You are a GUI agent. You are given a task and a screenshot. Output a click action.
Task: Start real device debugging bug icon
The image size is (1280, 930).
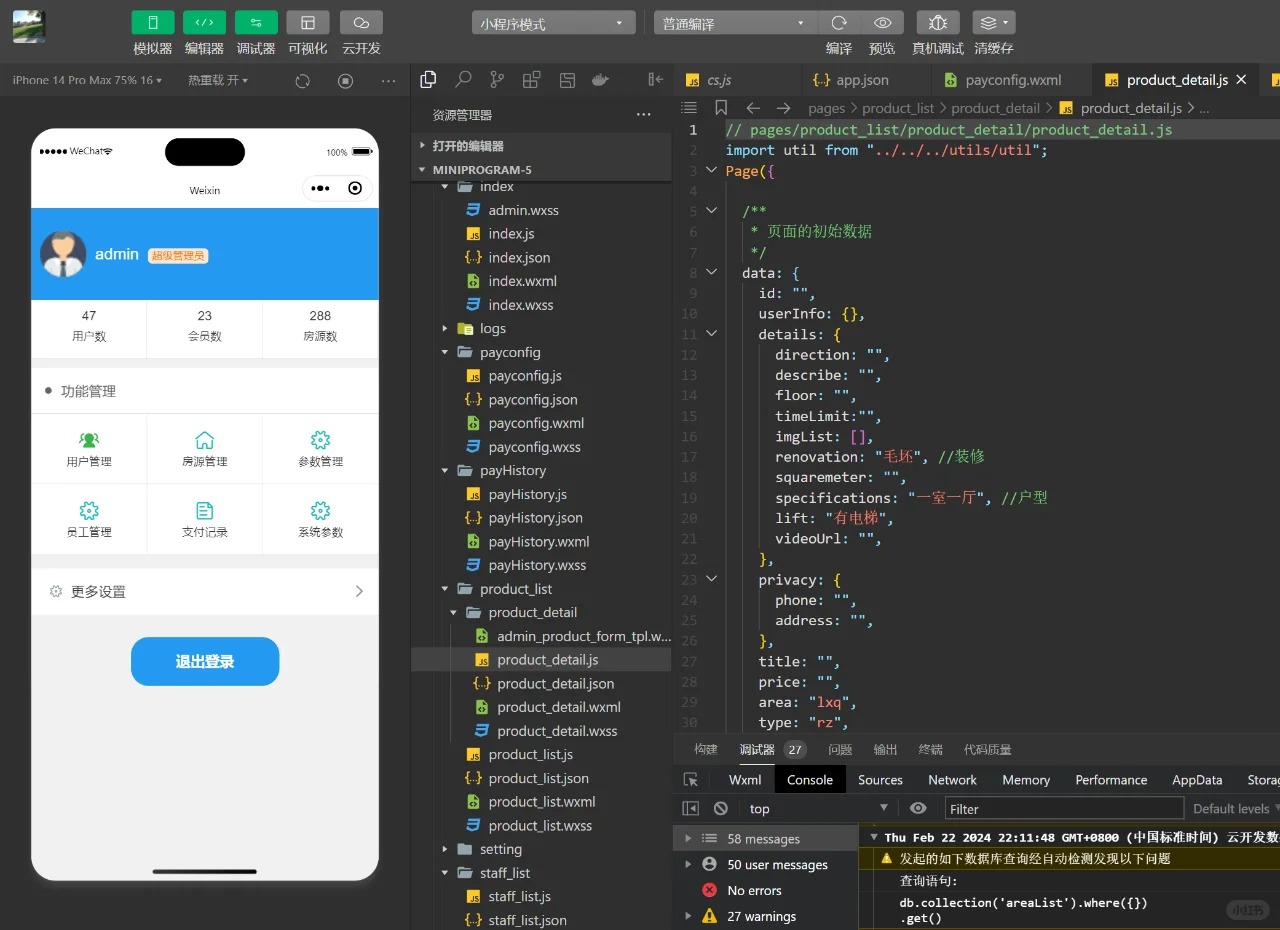pos(938,23)
